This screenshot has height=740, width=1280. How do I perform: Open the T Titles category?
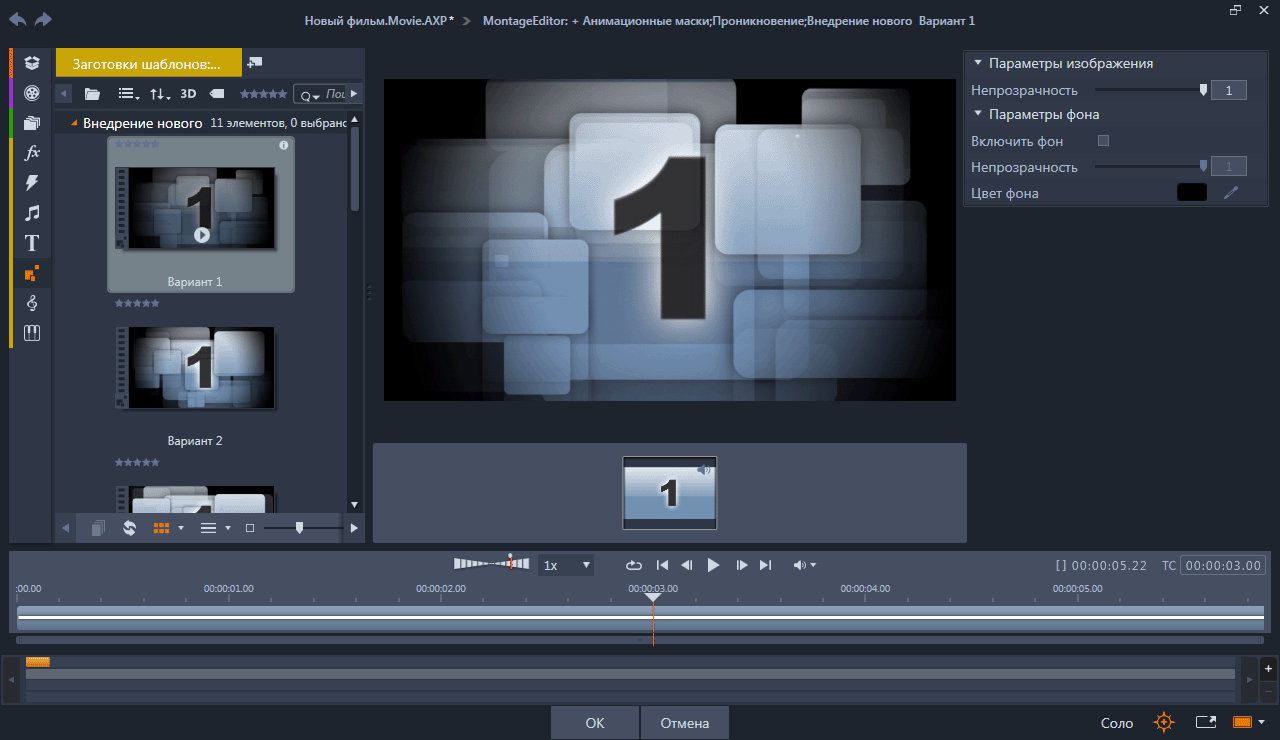[33, 243]
